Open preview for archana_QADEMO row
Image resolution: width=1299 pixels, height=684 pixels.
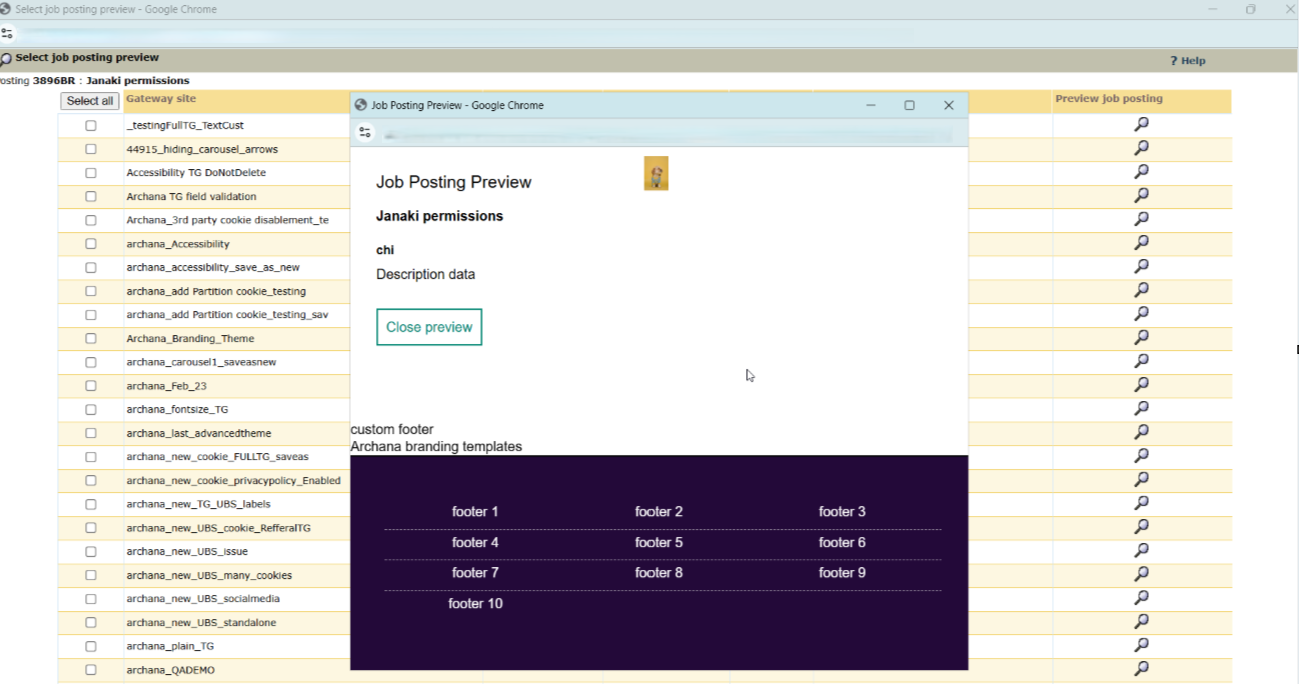1141,669
